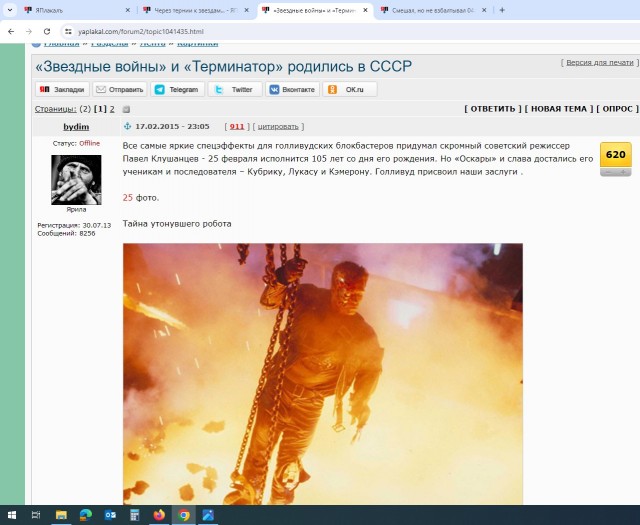Launch Firefox from taskbar
The width and height of the screenshot is (640, 525).
(159, 515)
